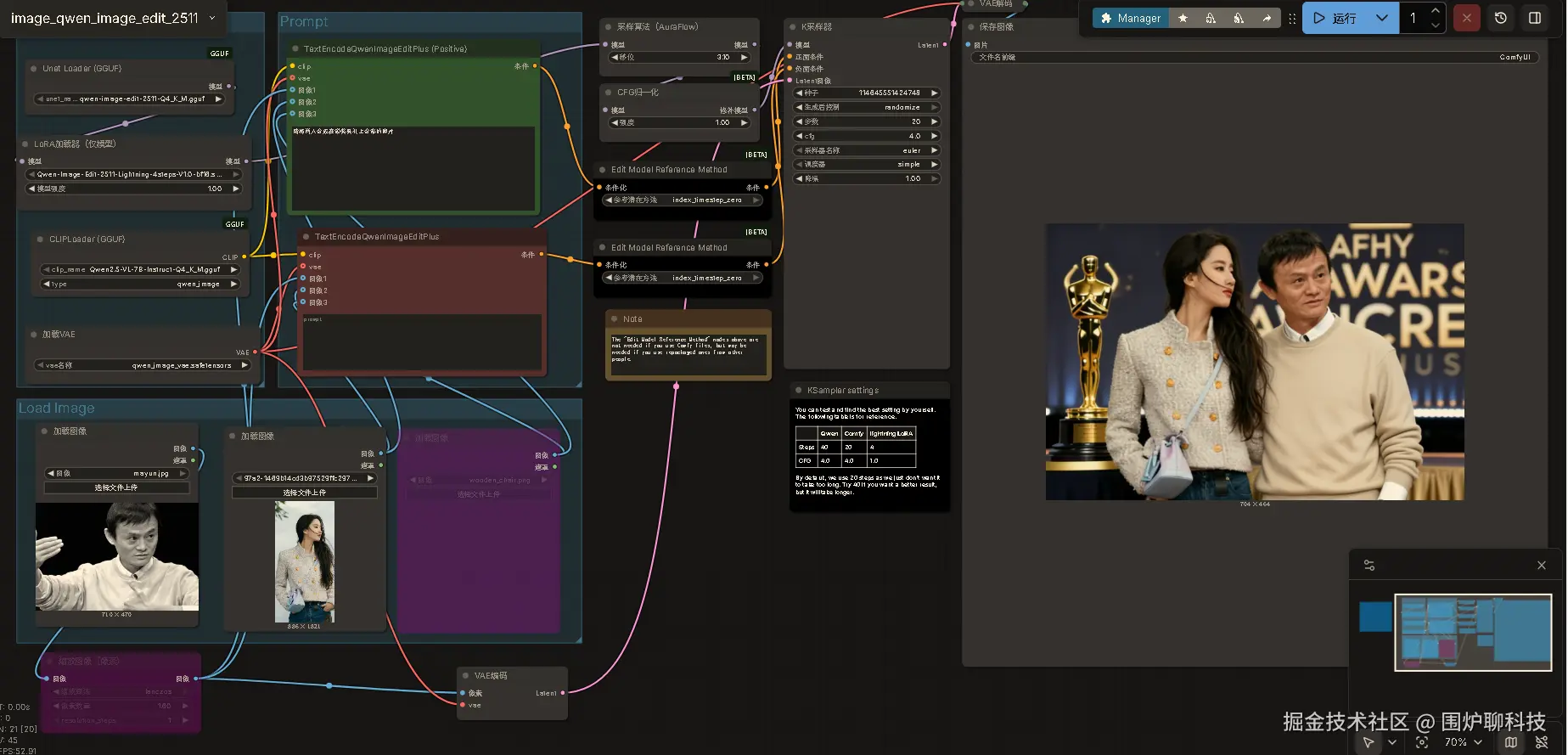Click the free model cache icon left of share
The width and height of the screenshot is (1568, 755).
[x=1239, y=18]
